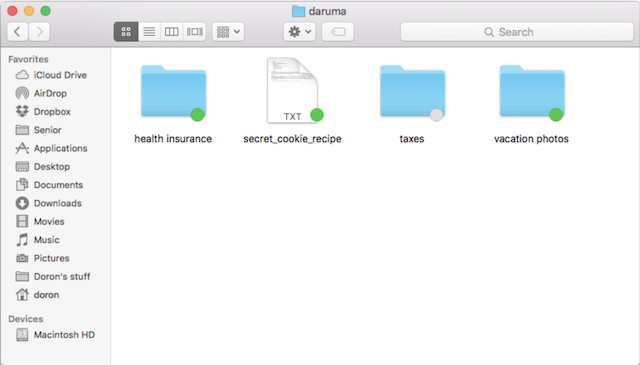Switch to cover flow view

(195, 31)
